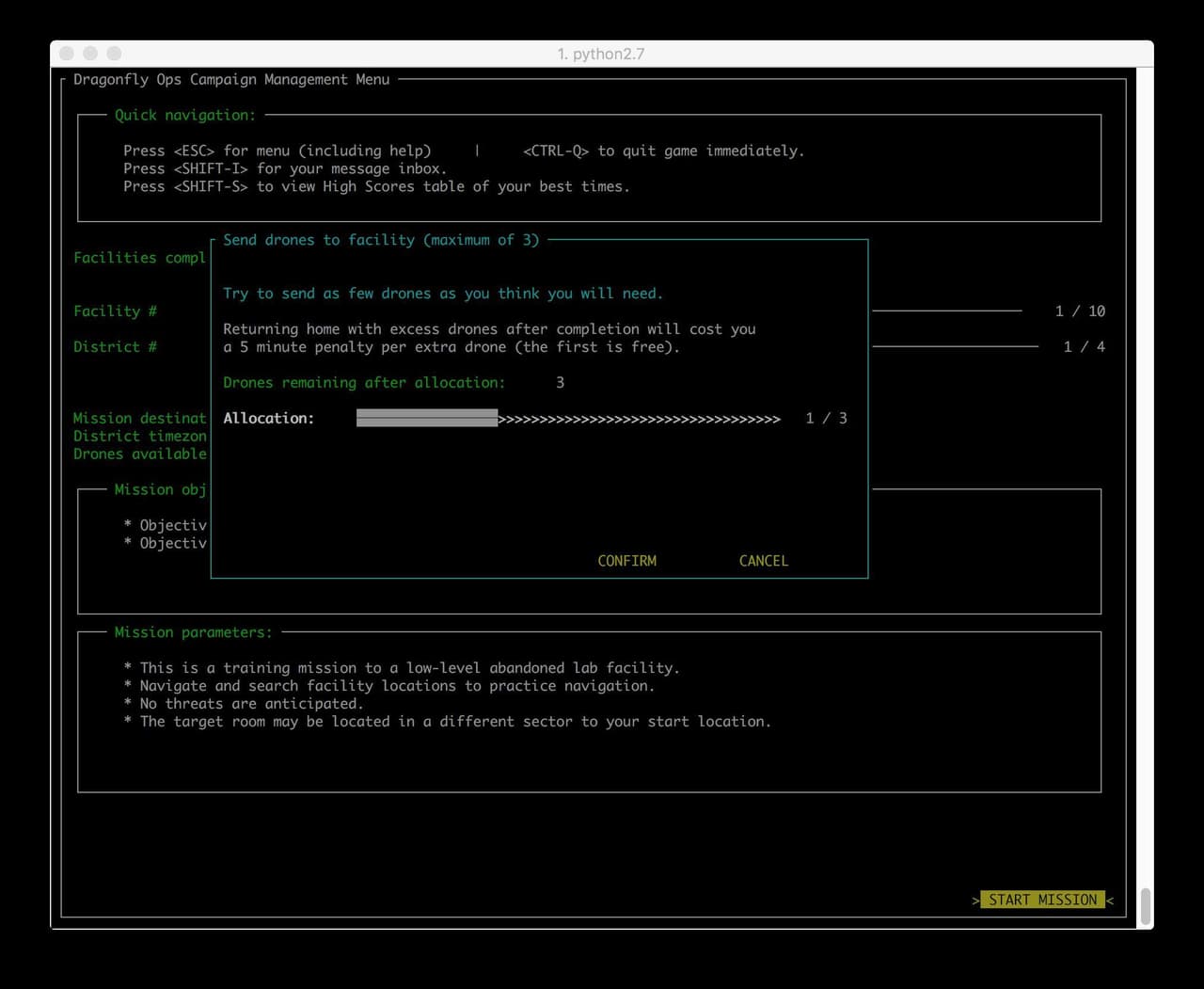Click the '1 / 4' district progress value

[x=1085, y=347]
